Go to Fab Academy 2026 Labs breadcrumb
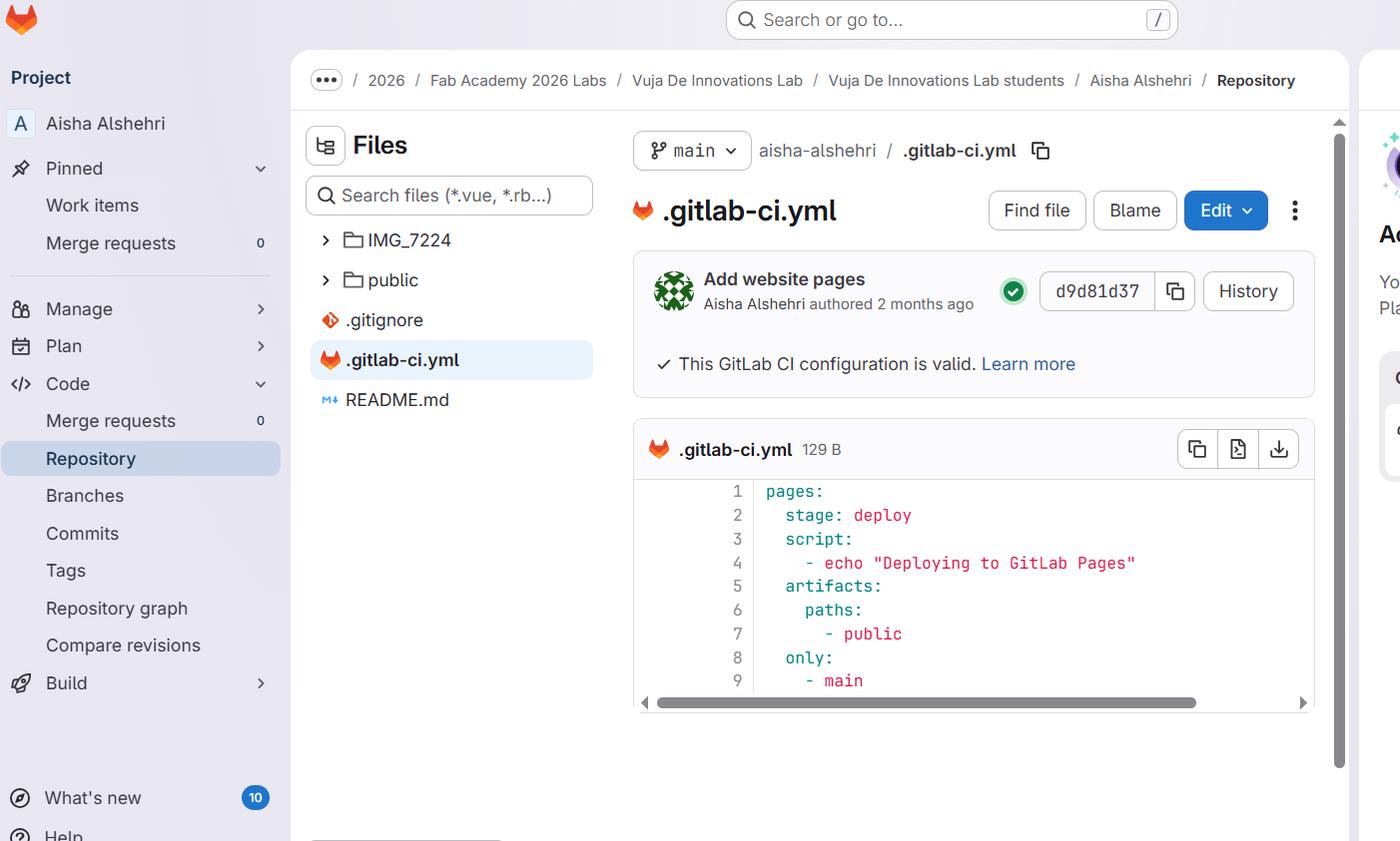The width and height of the screenshot is (1400, 841). 518,80
